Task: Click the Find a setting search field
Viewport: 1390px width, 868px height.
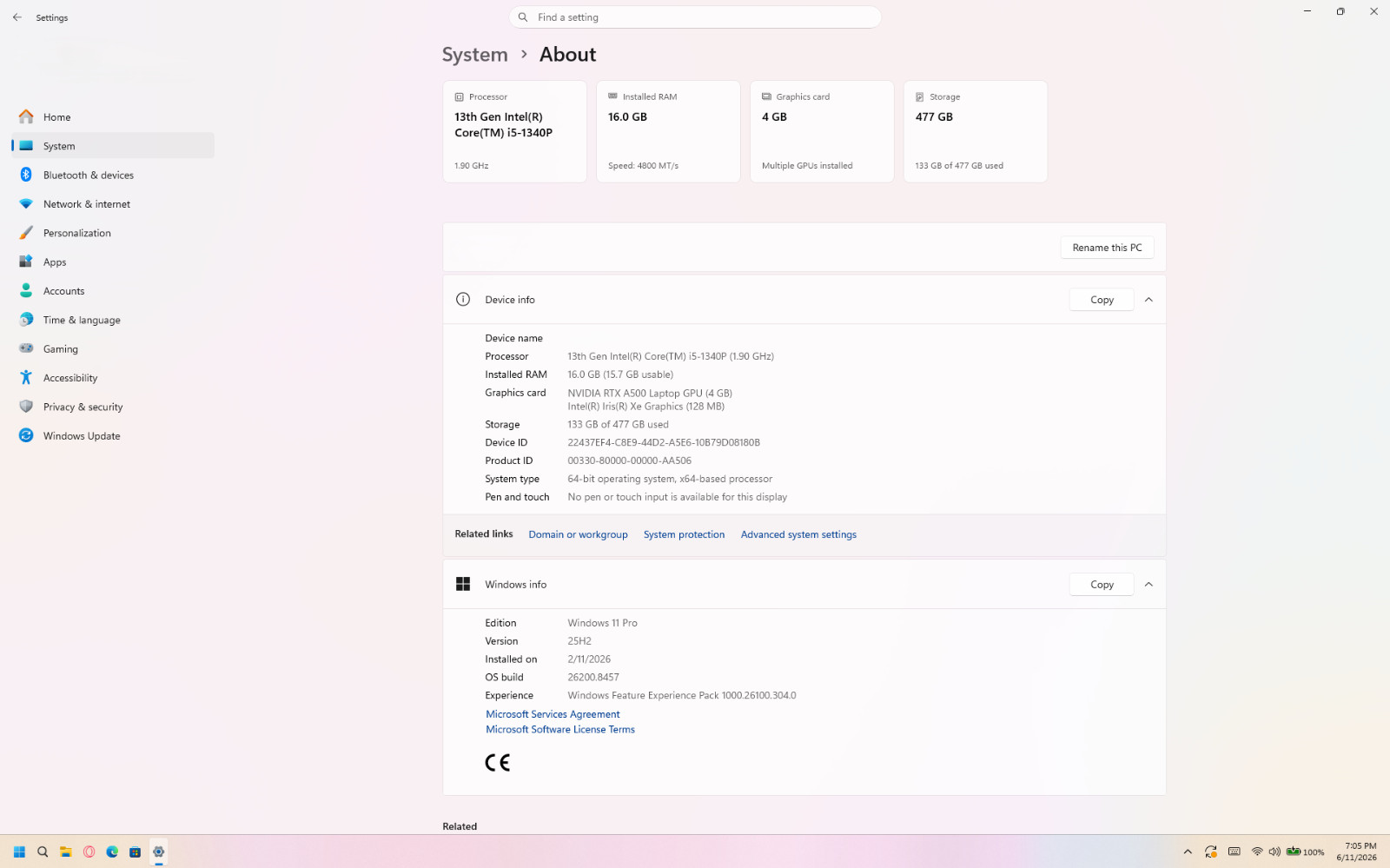Action: pyautogui.click(x=695, y=17)
